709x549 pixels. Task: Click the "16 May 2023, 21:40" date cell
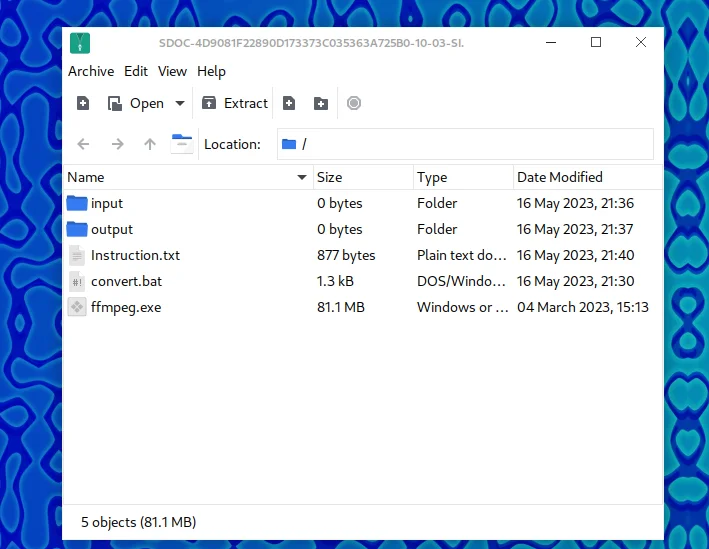coord(575,256)
